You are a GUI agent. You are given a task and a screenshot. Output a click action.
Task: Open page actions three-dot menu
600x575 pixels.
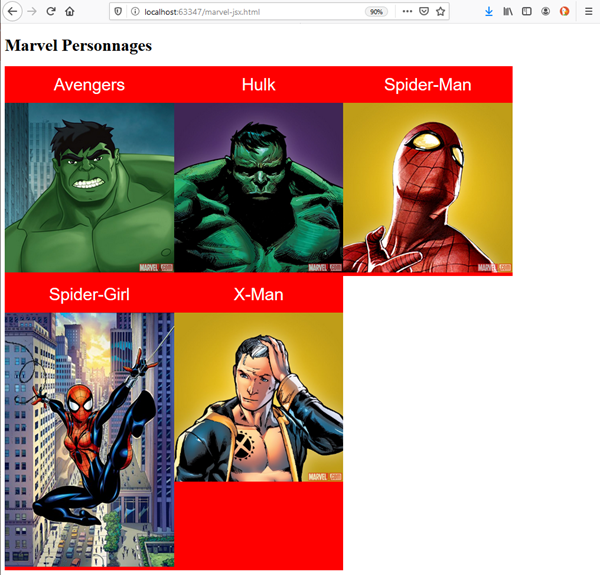click(x=408, y=11)
